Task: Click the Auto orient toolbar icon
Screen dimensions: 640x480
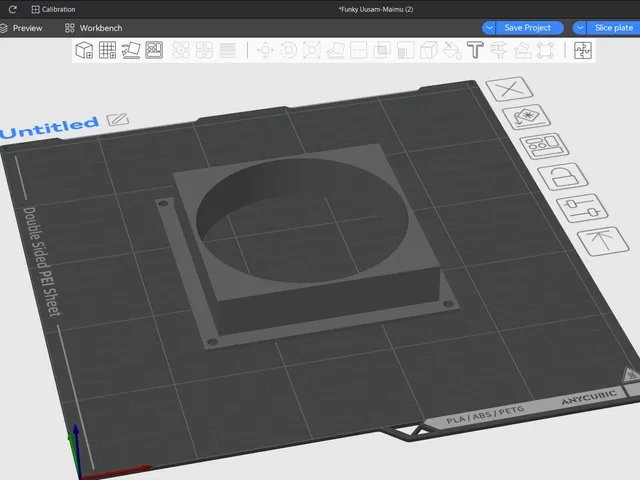Action: tap(131, 50)
